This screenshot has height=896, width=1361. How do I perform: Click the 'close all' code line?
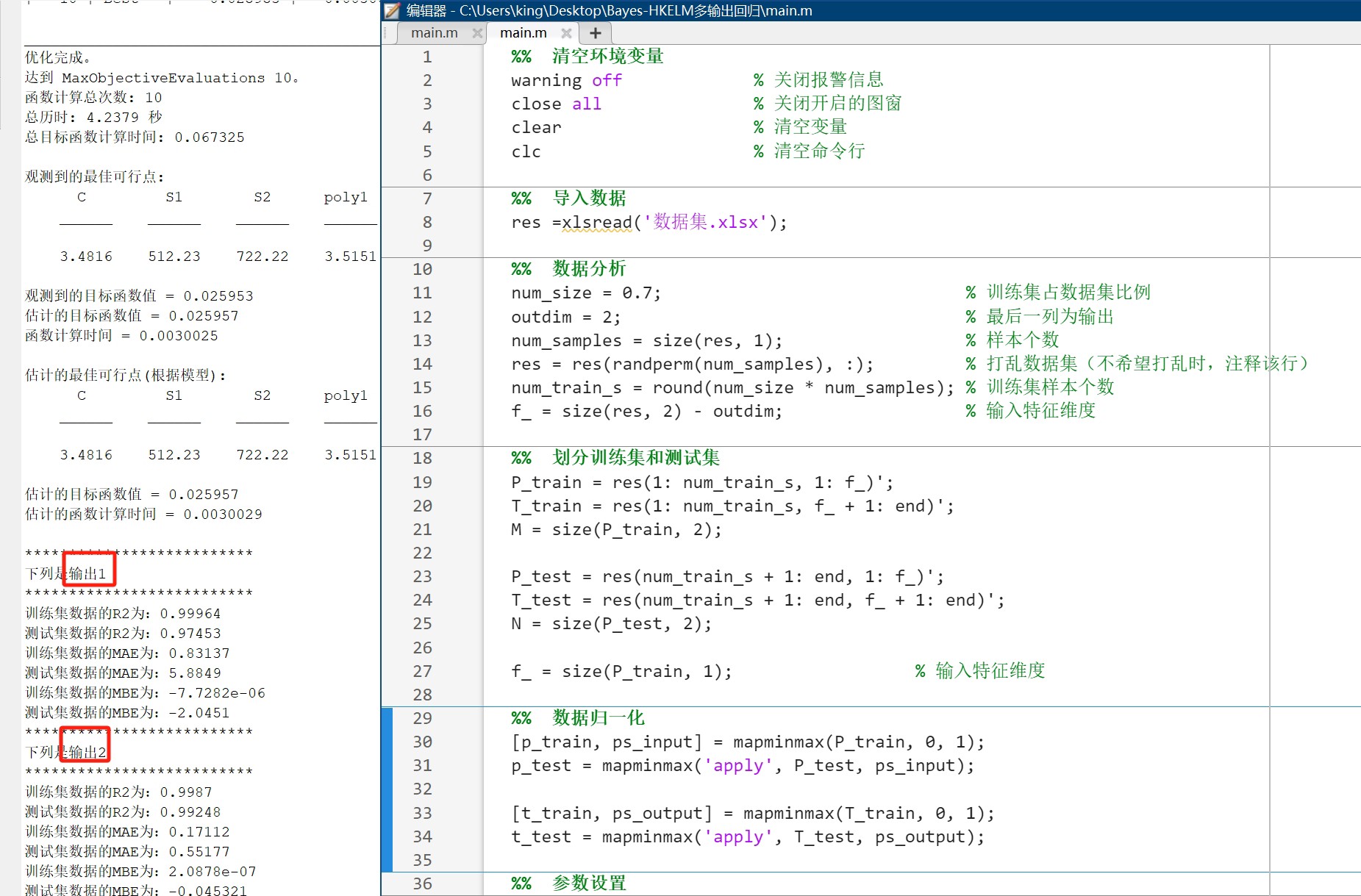click(556, 104)
